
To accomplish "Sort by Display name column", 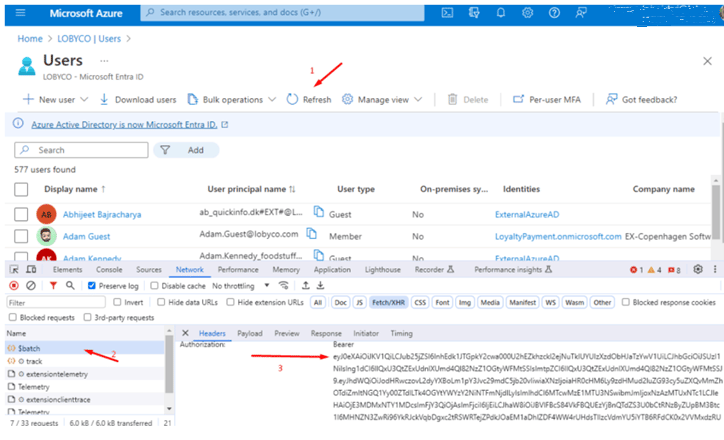I will [75, 189].
